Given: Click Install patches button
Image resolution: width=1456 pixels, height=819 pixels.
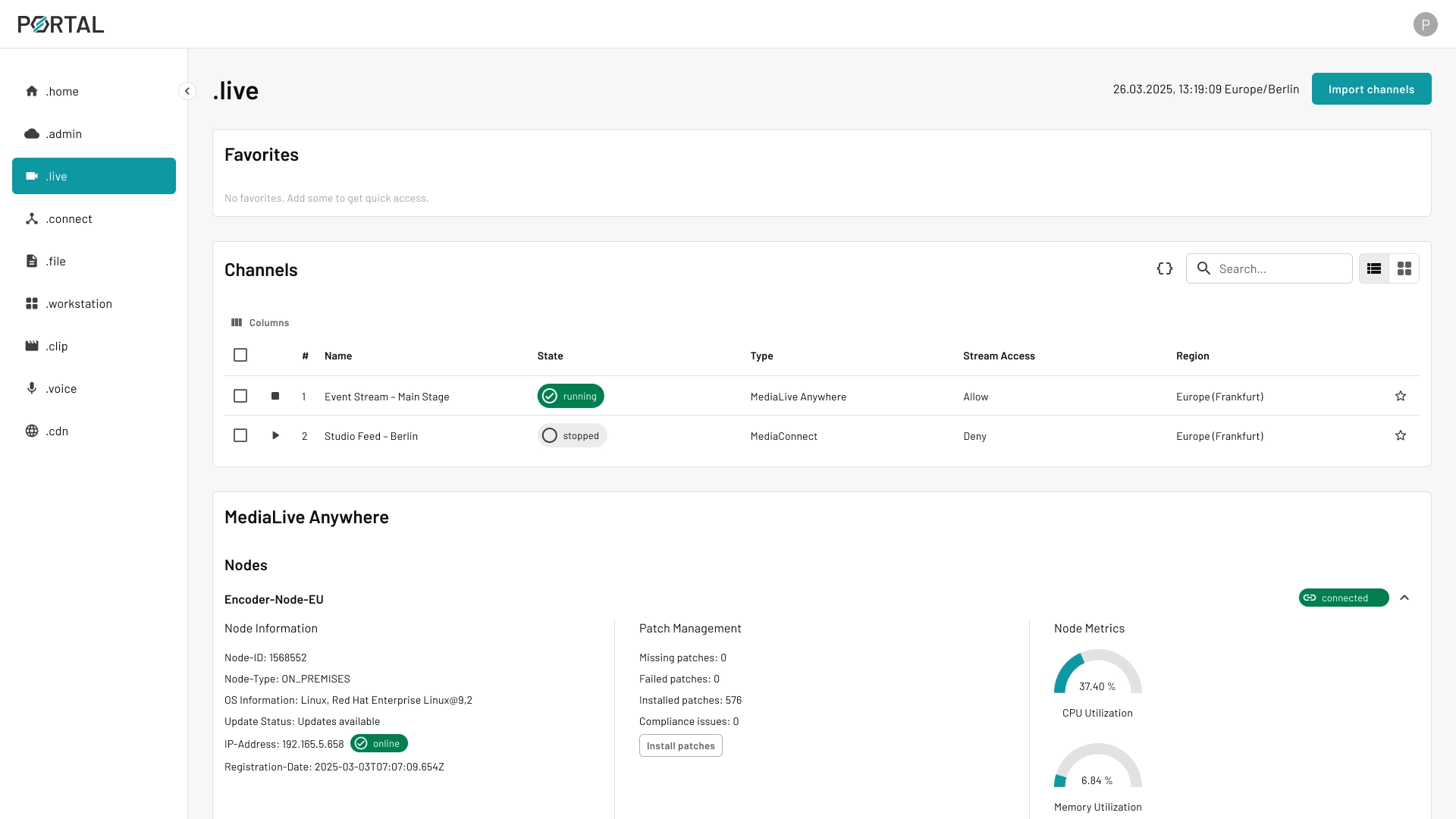Looking at the screenshot, I should 680,745.
